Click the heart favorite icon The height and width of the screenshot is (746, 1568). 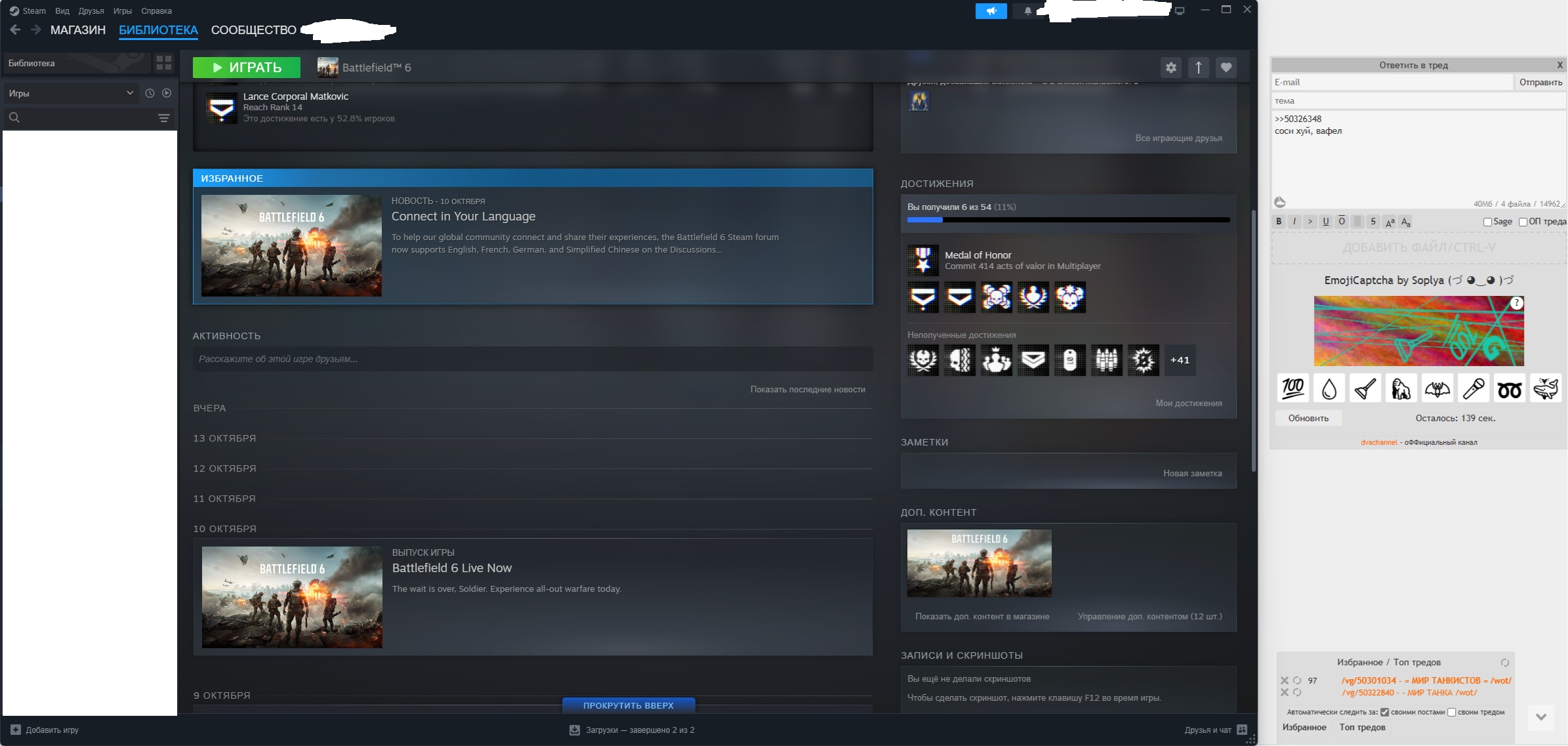pos(1226,67)
